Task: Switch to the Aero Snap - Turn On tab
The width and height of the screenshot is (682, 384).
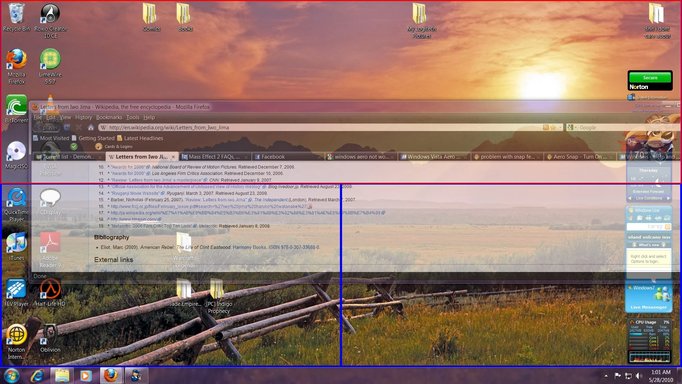Action: (x=580, y=157)
